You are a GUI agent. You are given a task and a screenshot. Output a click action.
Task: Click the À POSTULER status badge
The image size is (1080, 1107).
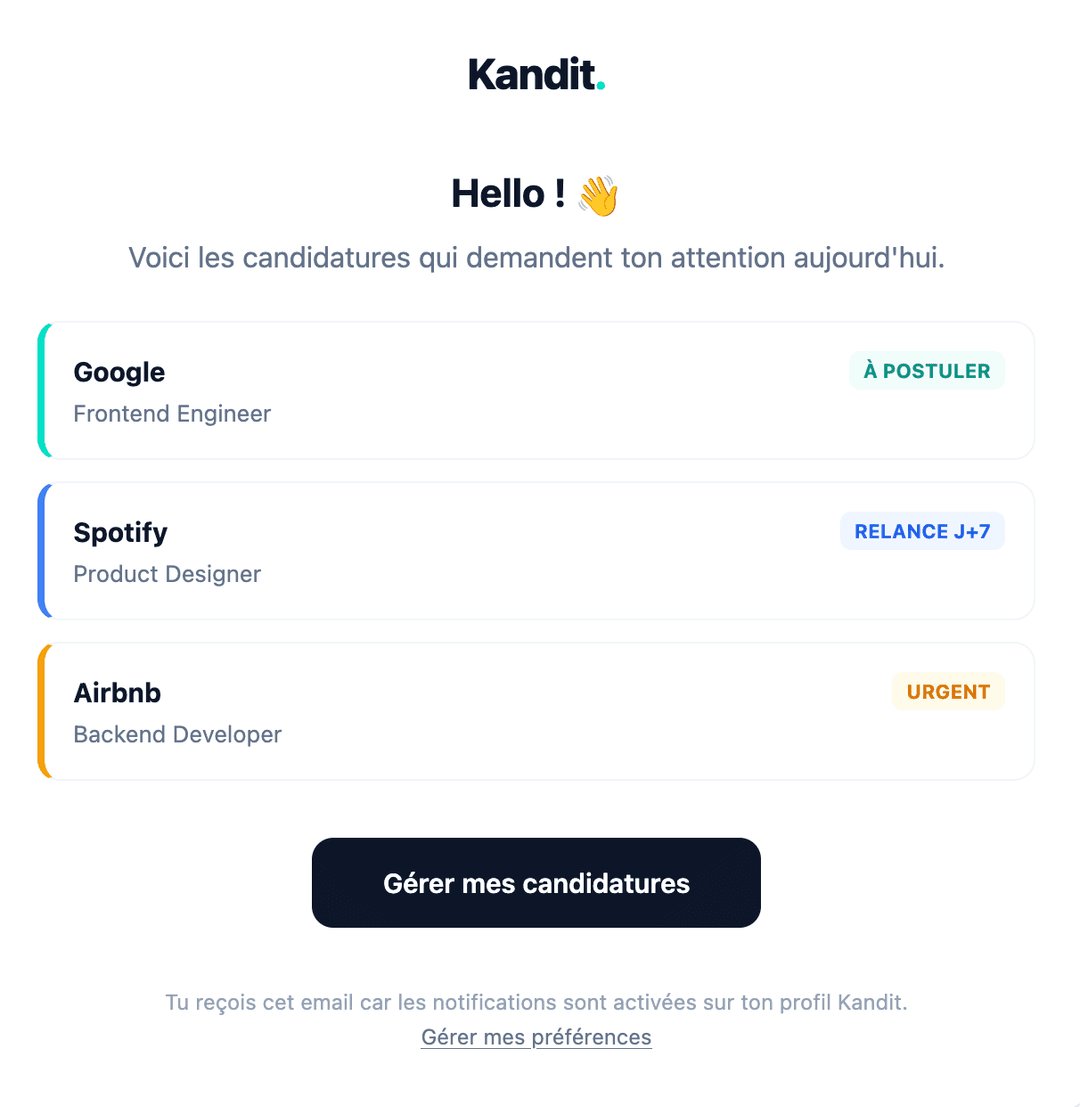pos(926,370)
